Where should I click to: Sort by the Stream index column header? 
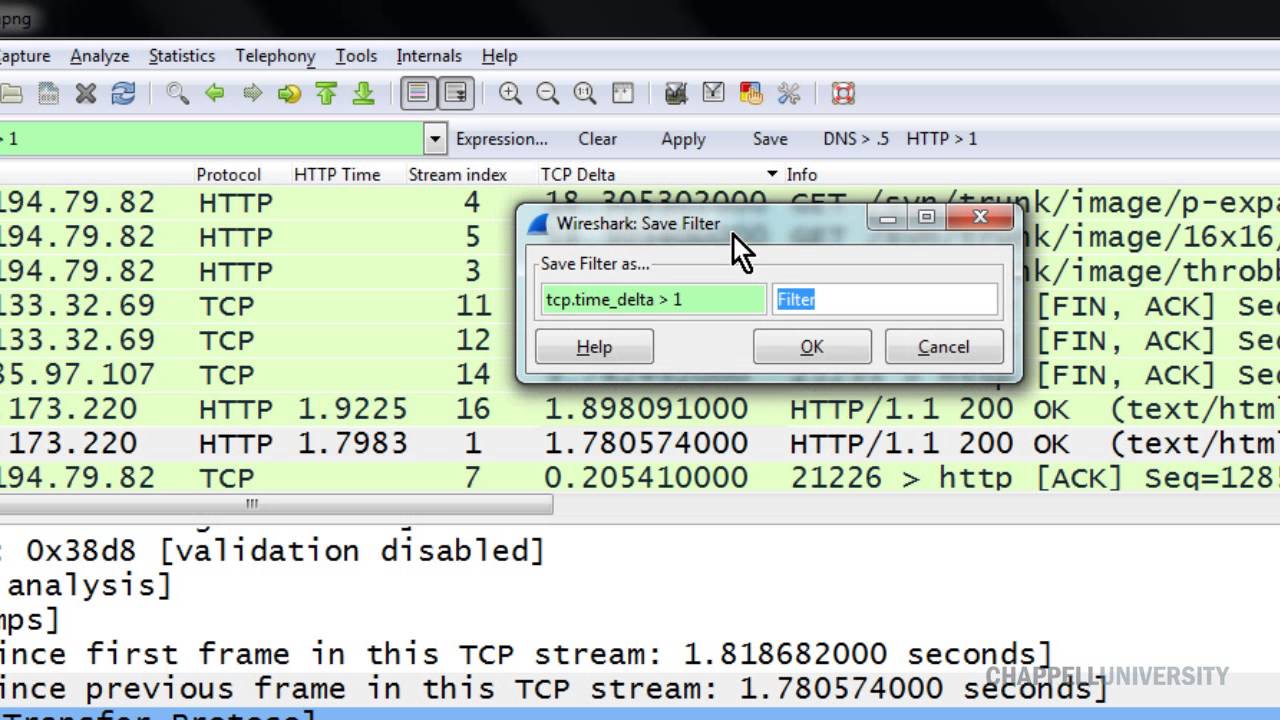point(457,174)
